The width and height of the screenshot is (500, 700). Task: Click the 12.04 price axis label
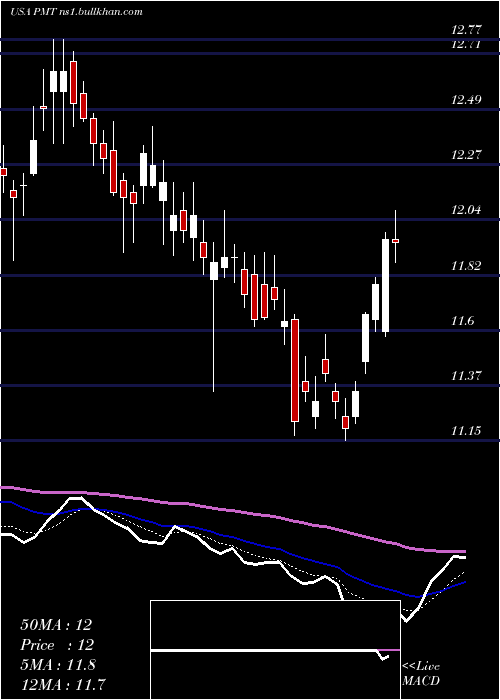point(466,210)
